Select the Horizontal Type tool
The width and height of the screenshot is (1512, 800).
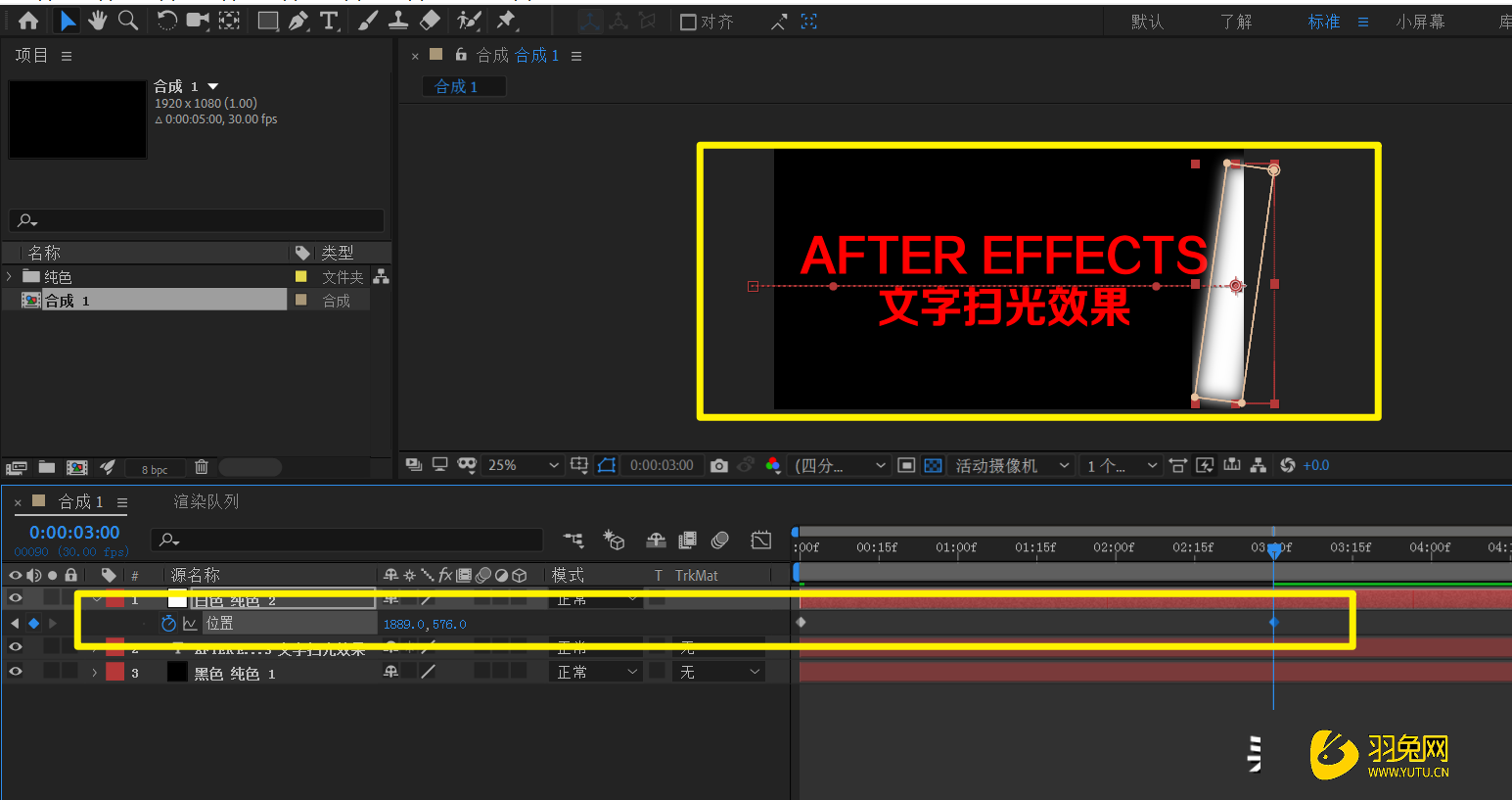pos(329,21)
